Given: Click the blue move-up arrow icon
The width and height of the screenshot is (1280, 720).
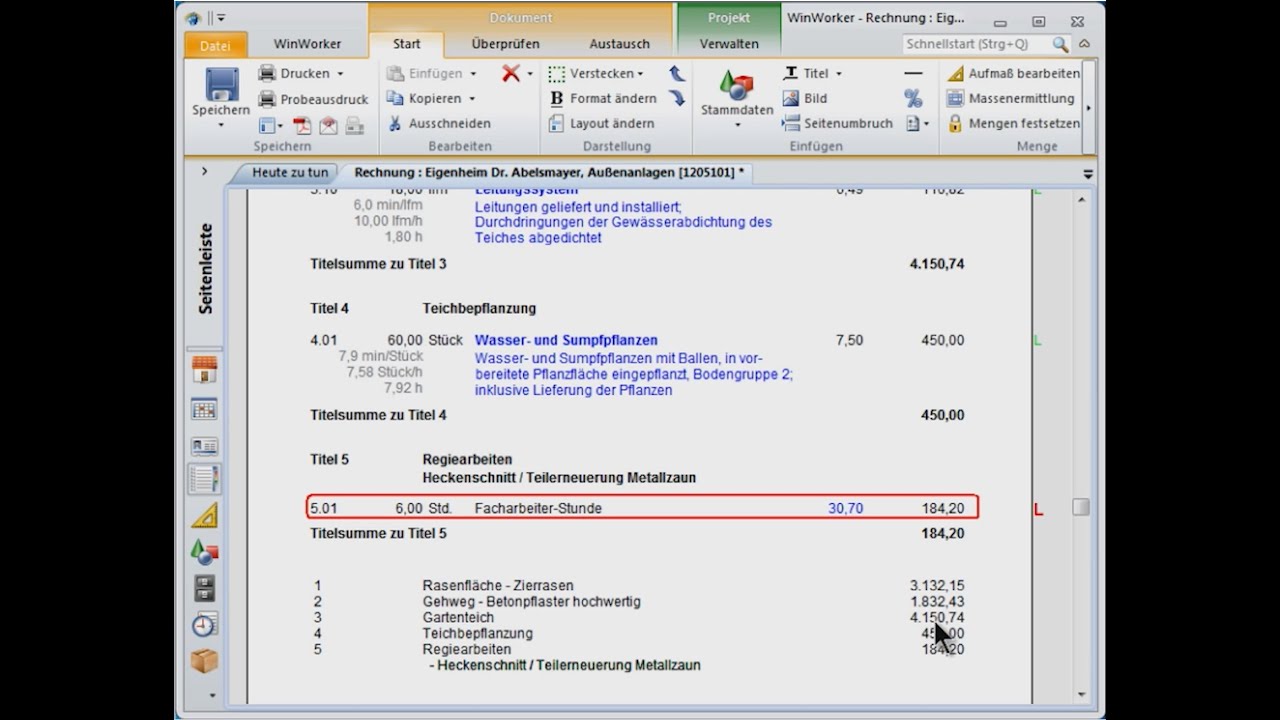Looking at the screenshot, I should pyautogui.click(x=677, y=73).
